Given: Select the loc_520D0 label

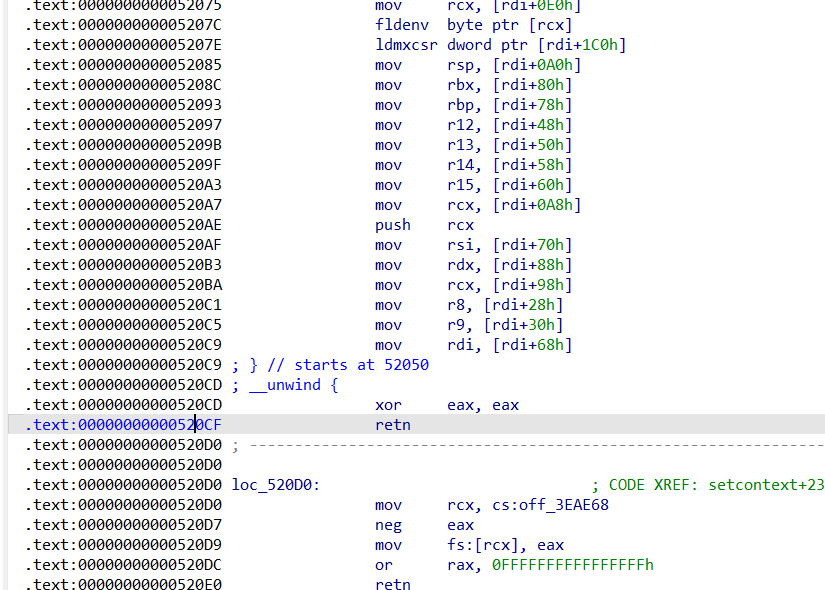Looking at the screenshot, I should tap(275, 485).
